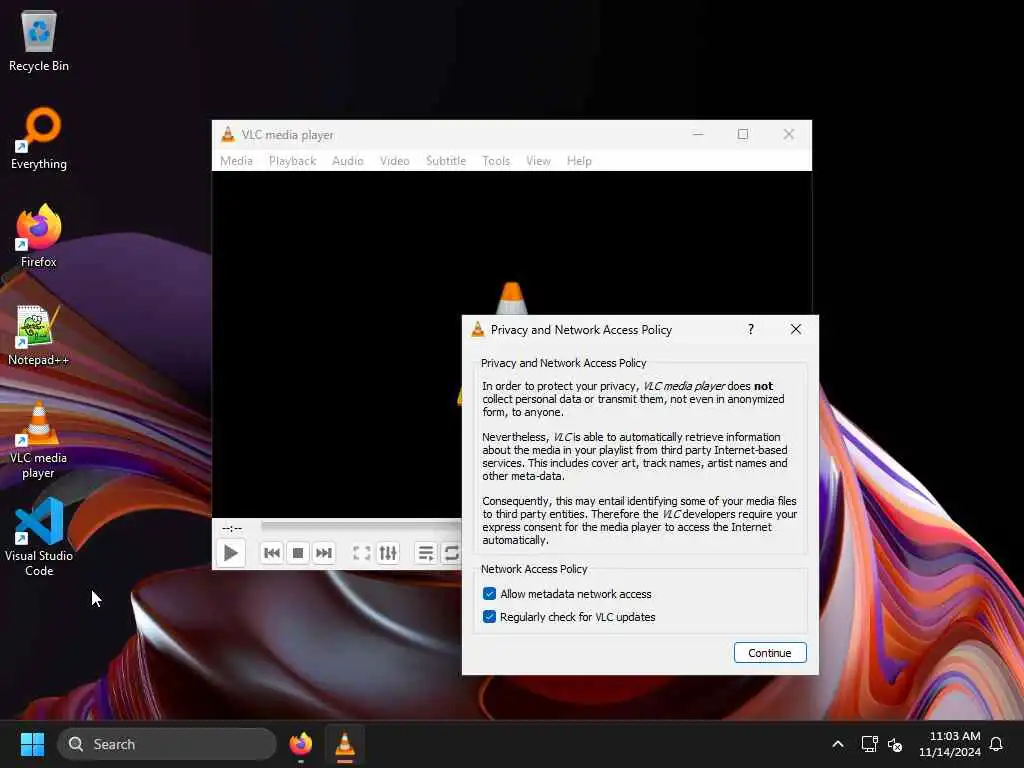This screenshot has width=1024, height=768.
Task: Uncheck Allow metadata network access
Action: 489,594
